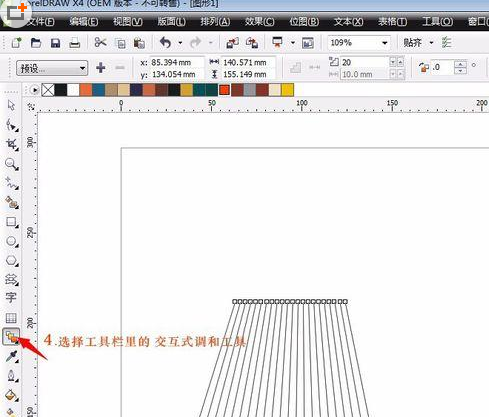Open the 视图(V) menu

tap(128, 22)
